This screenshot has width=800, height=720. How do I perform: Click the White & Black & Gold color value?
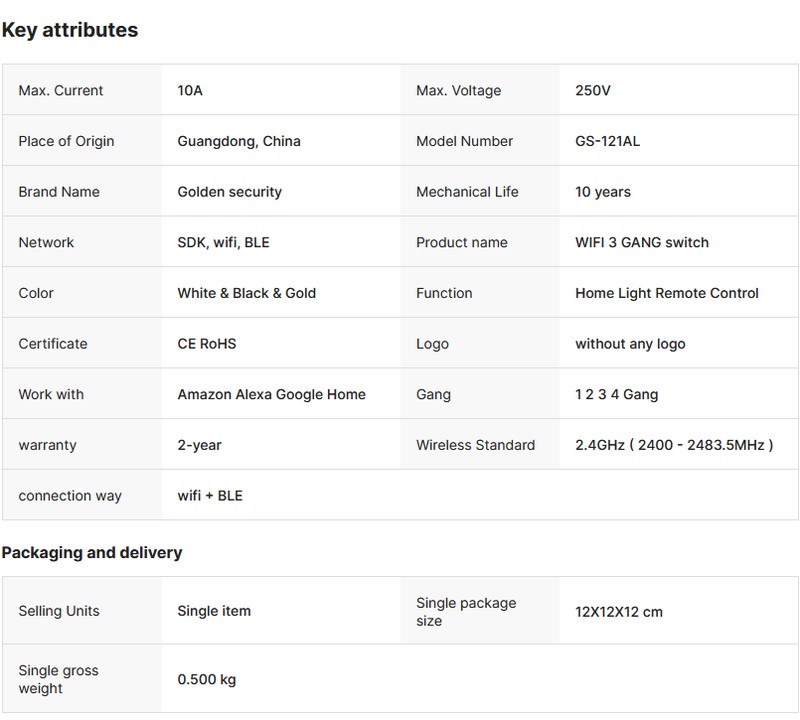[x=246, y=293]
